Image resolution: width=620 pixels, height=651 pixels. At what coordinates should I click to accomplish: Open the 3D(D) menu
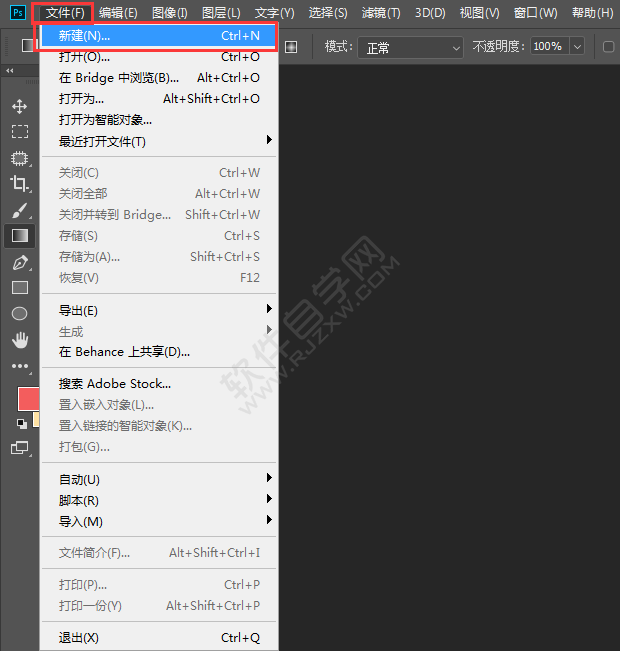pyautogui.click(x=430, y=13)
